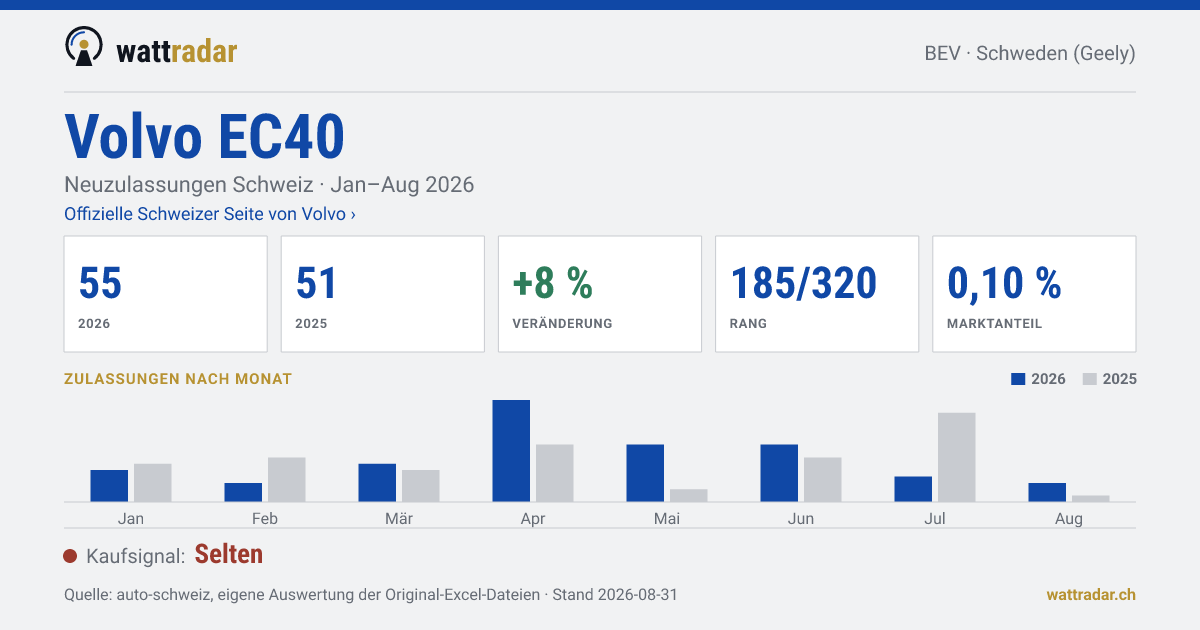1200x630 pixels.
Task: Click the Marktanteil card showing 0,10 %
Action: tap(1034, 294)
